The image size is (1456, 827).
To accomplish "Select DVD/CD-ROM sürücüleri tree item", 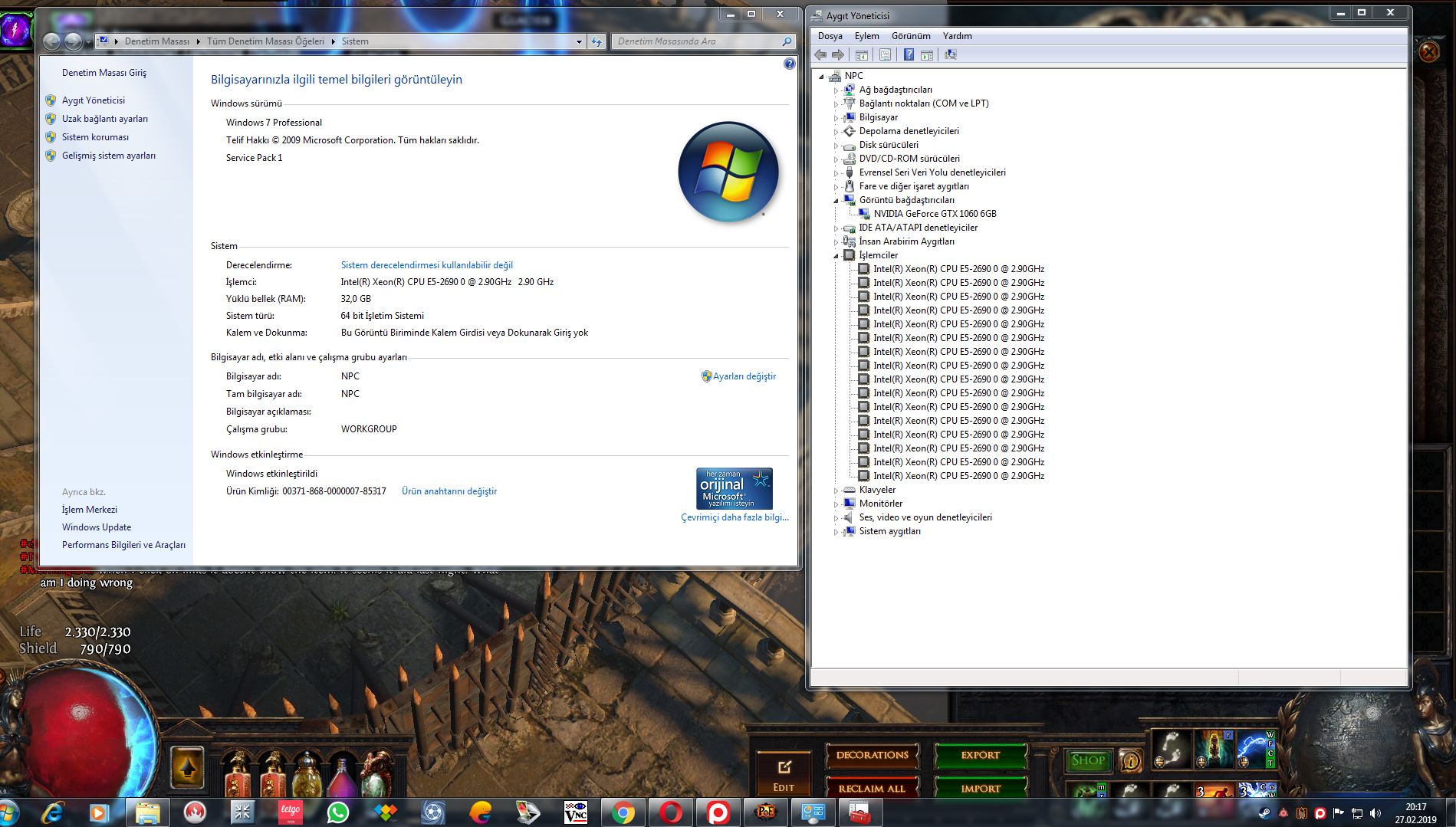I will pyautogui.click(x=909, y=159).
